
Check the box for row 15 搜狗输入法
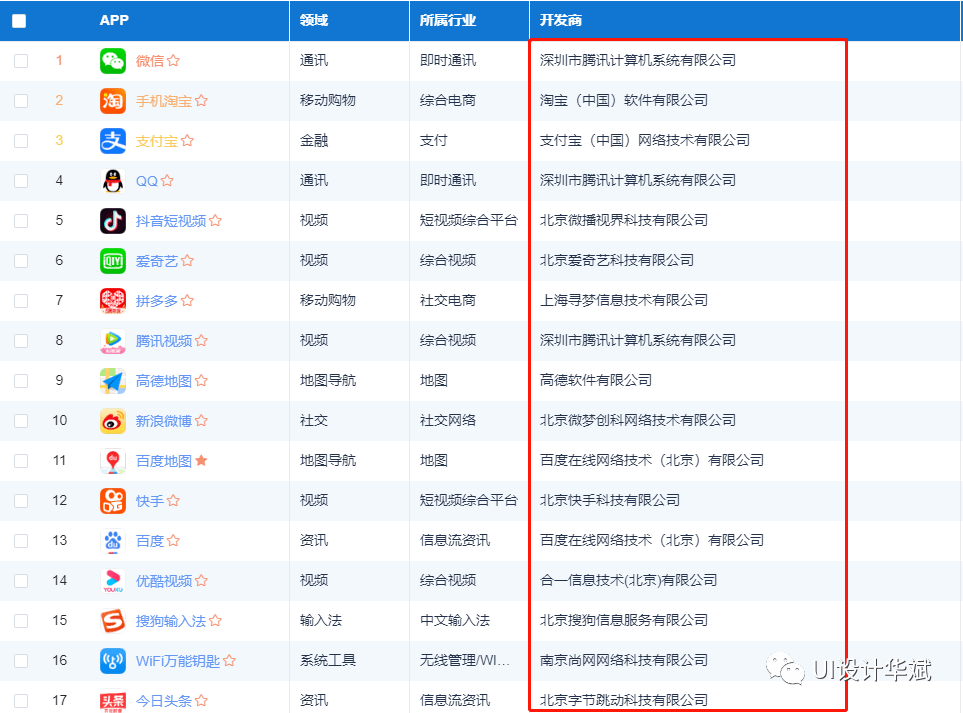click(x=21, y=621)
